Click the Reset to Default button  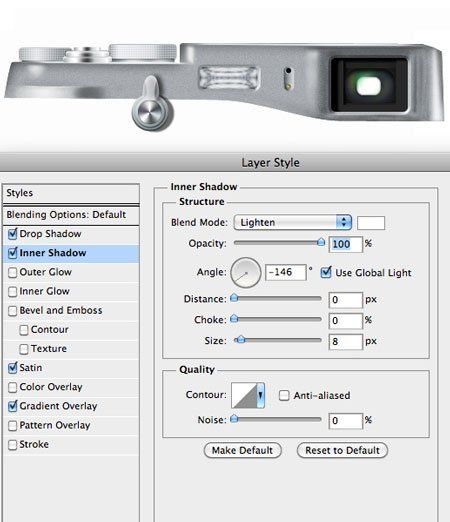pos(342,450)
